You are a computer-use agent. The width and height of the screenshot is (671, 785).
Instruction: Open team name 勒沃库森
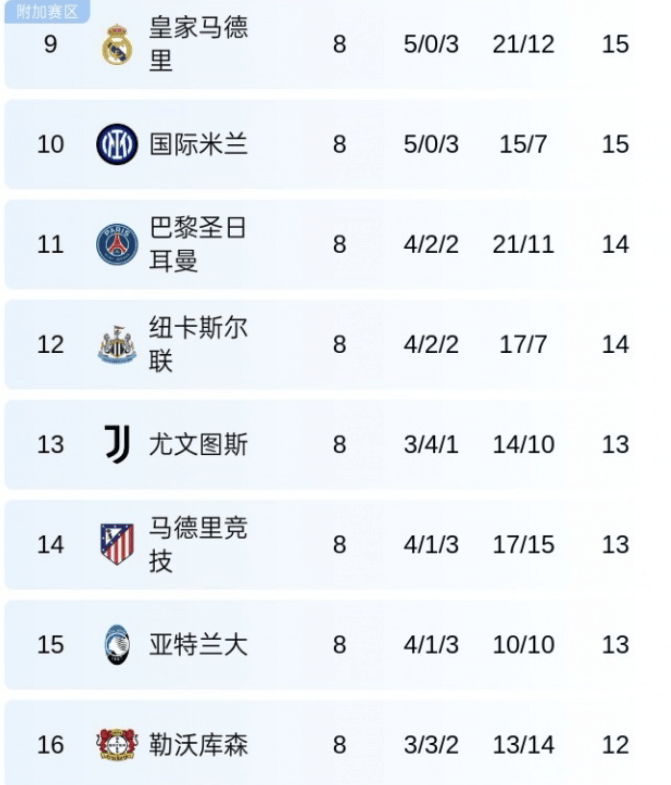click(198, 744)
